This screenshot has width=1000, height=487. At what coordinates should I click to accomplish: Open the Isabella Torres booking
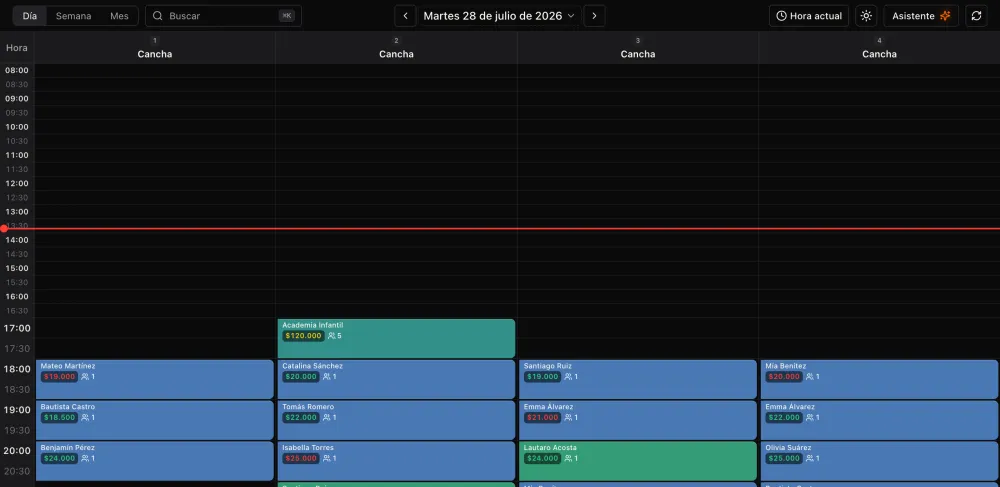(x=396, y=461)
